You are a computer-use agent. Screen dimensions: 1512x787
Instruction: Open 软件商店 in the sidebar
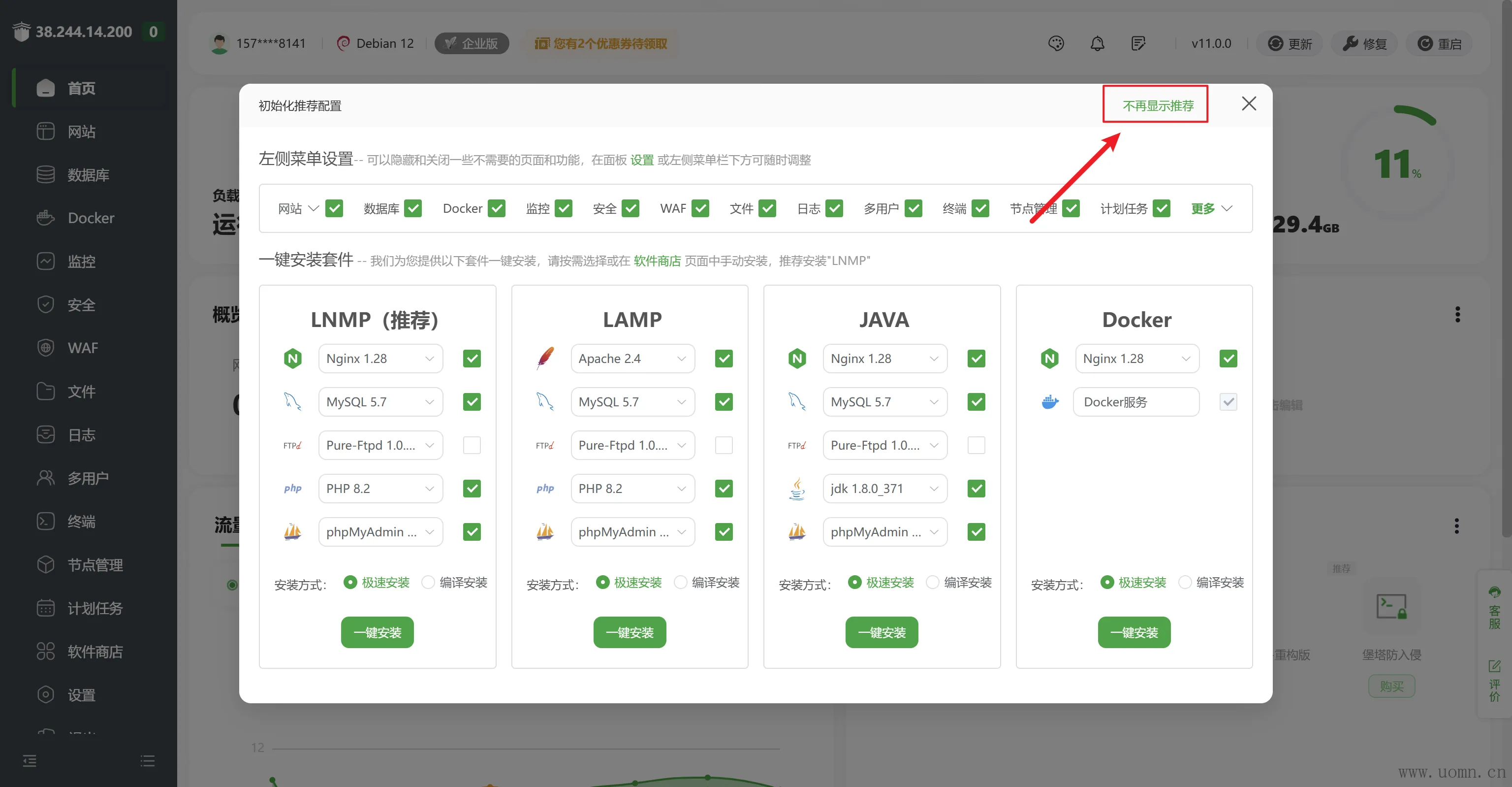(94, 652)
